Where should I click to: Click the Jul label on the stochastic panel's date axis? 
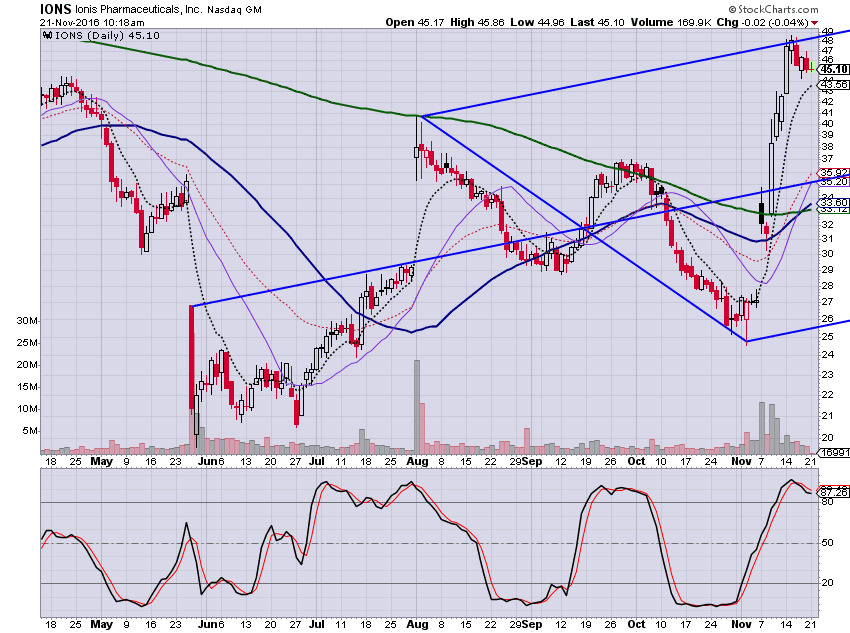pyautogui.click(x=317, y=624)
